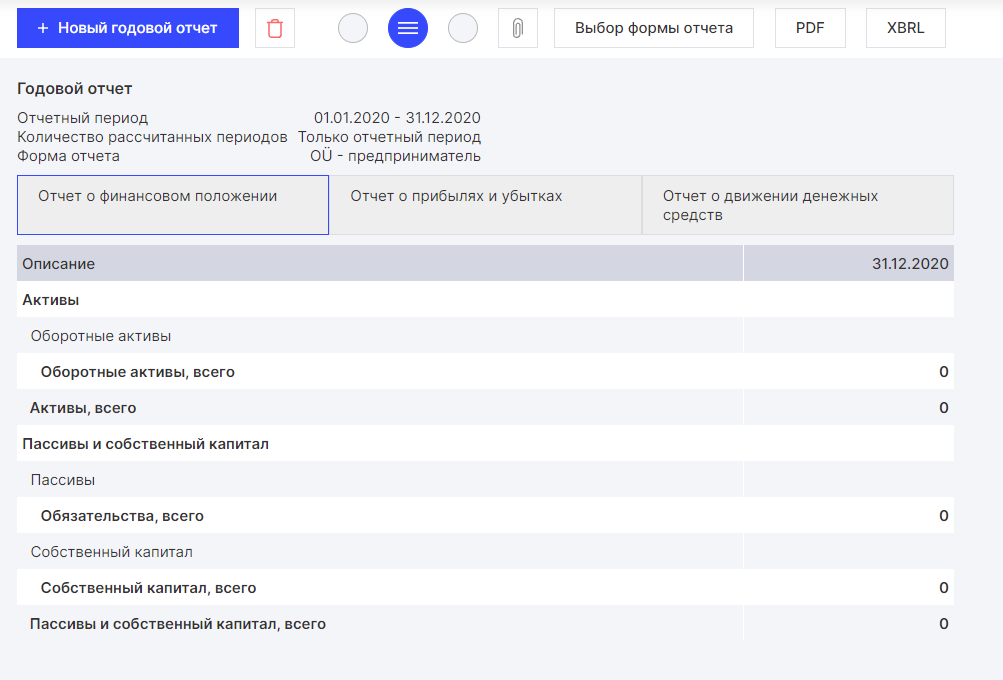Select the 'Активы, всего' row
The image size is (1003, 680).
[486, 407]
